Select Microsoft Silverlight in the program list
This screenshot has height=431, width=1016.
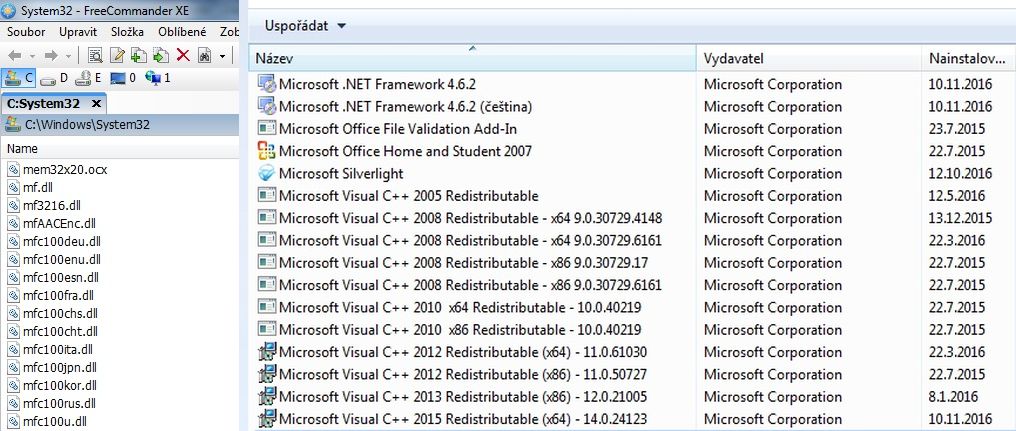pyautogui.click(x=341, y=173)
